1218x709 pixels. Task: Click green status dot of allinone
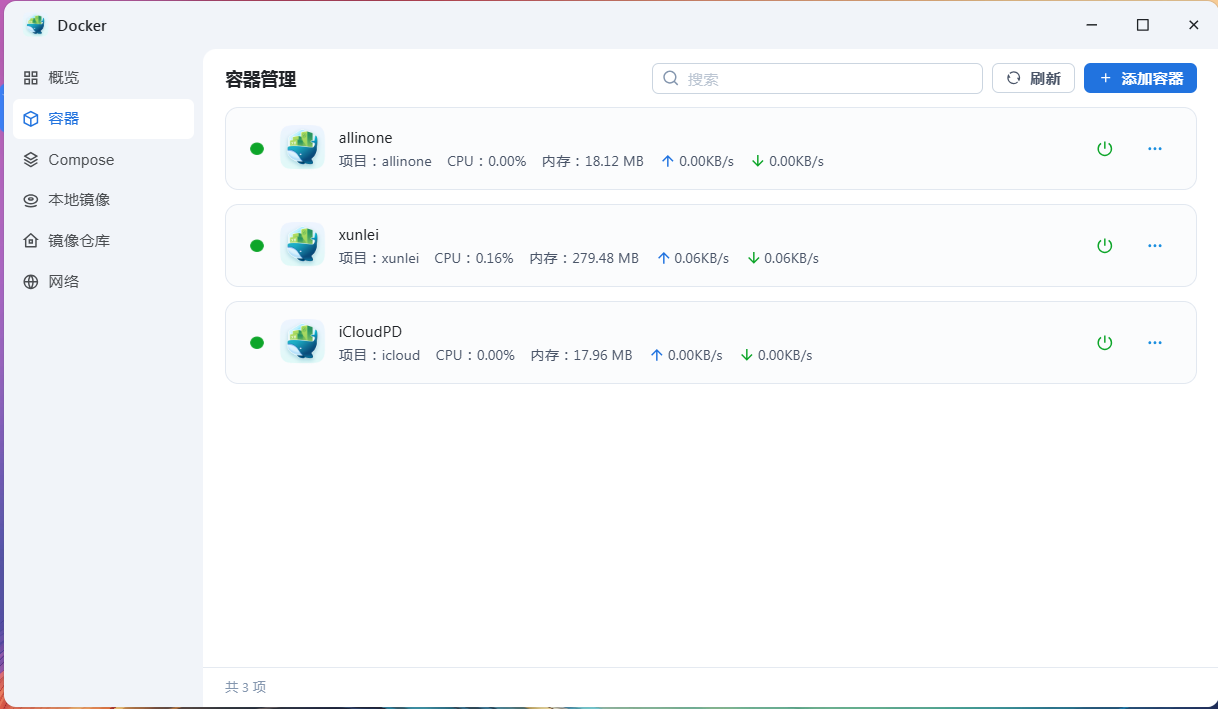point(257,149)
